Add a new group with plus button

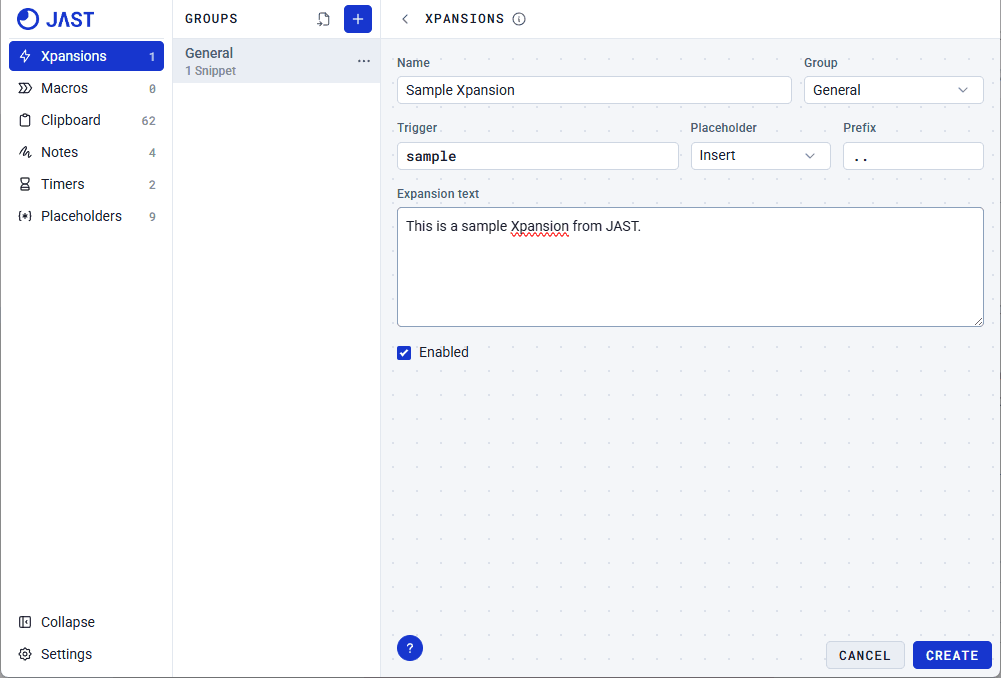tap(358, 19)
